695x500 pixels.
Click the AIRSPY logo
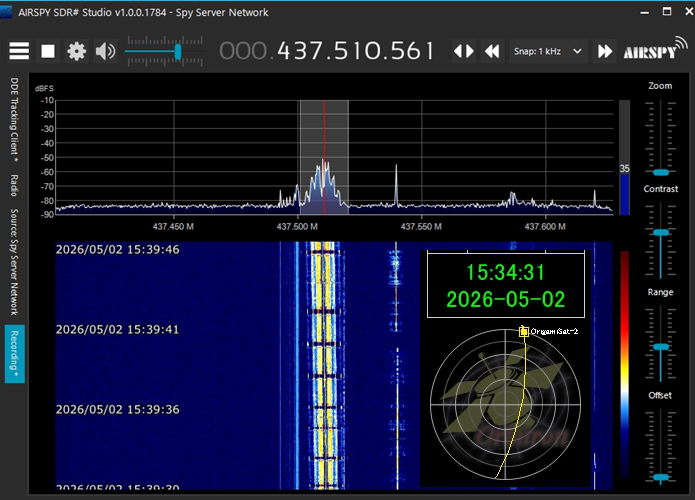pos(656,50)
